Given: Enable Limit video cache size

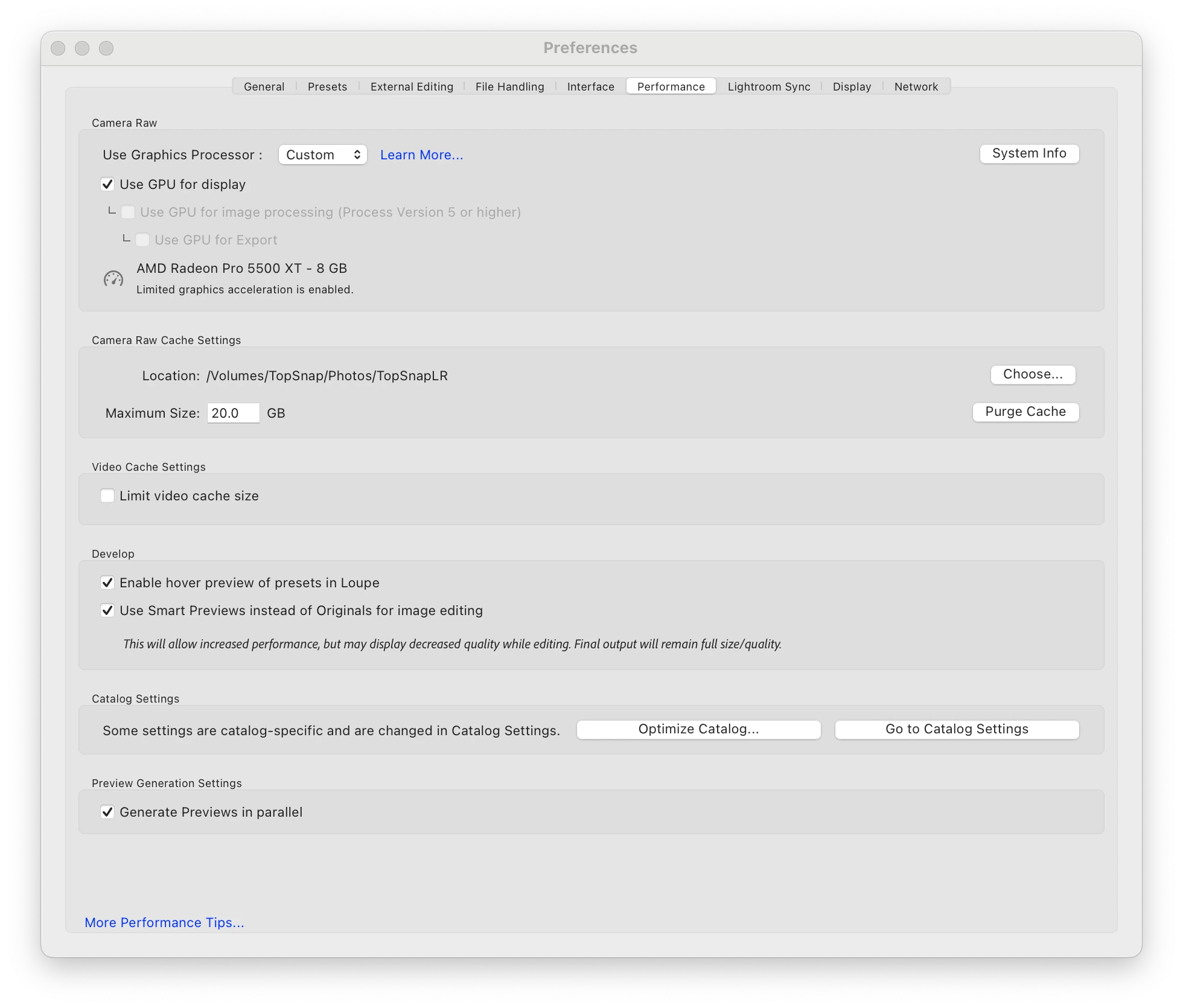Looking at the screenshot, I should pyautogui.click(x=107, y=496).
